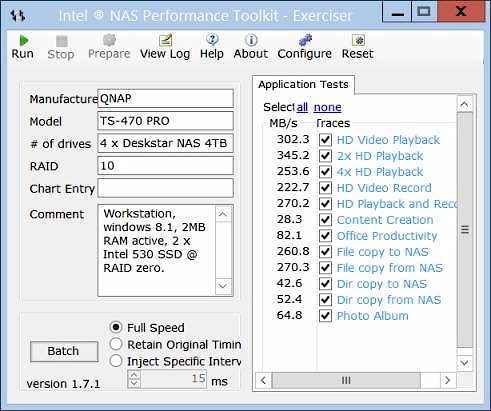Click tests list scroll left arrow

264,380
